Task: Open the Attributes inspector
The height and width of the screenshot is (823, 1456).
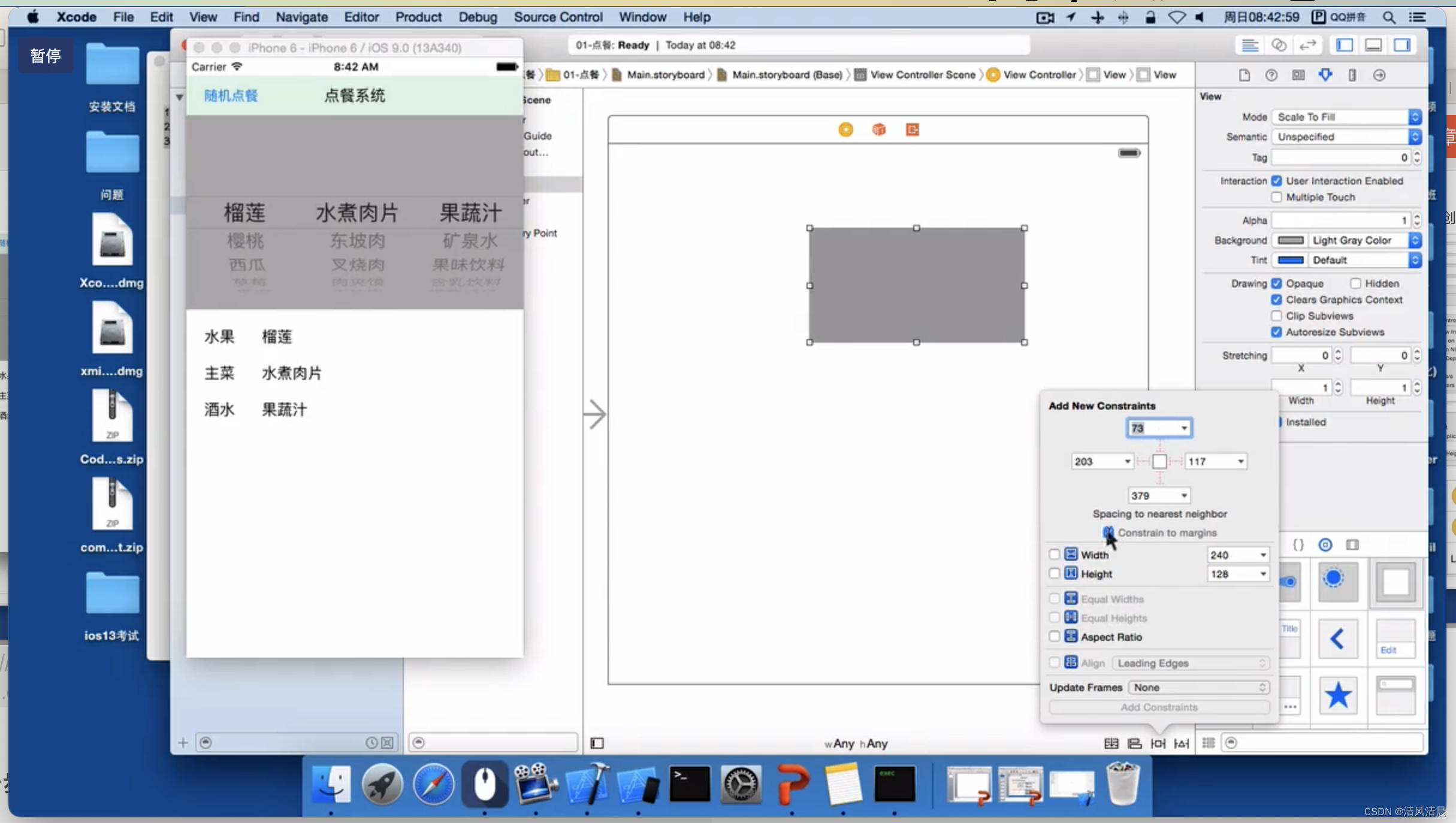Action: pyautogui.click(x=1325, y=75)
